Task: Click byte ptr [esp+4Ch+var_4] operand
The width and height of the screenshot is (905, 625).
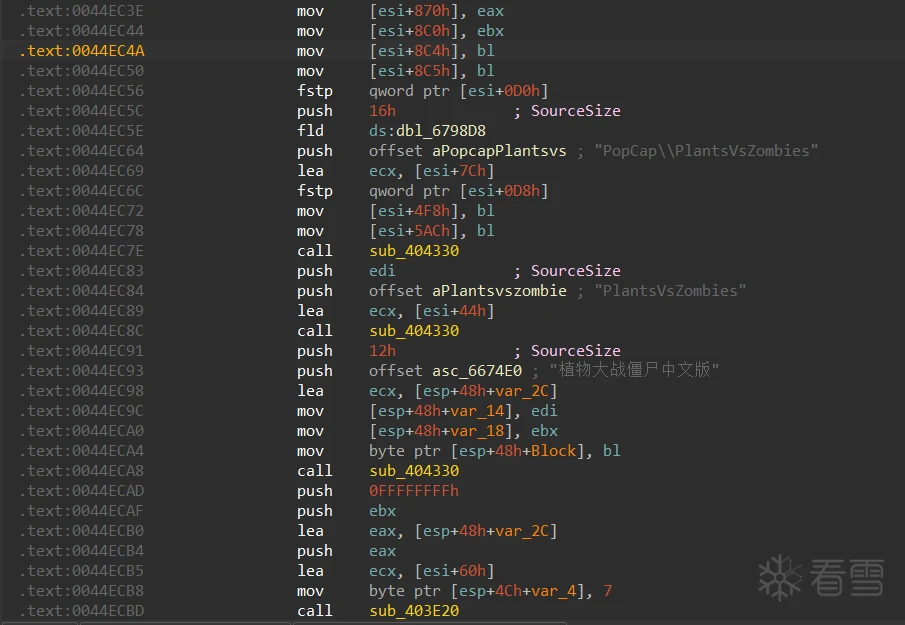Action: pyautogui.click(x=477, y=591)
